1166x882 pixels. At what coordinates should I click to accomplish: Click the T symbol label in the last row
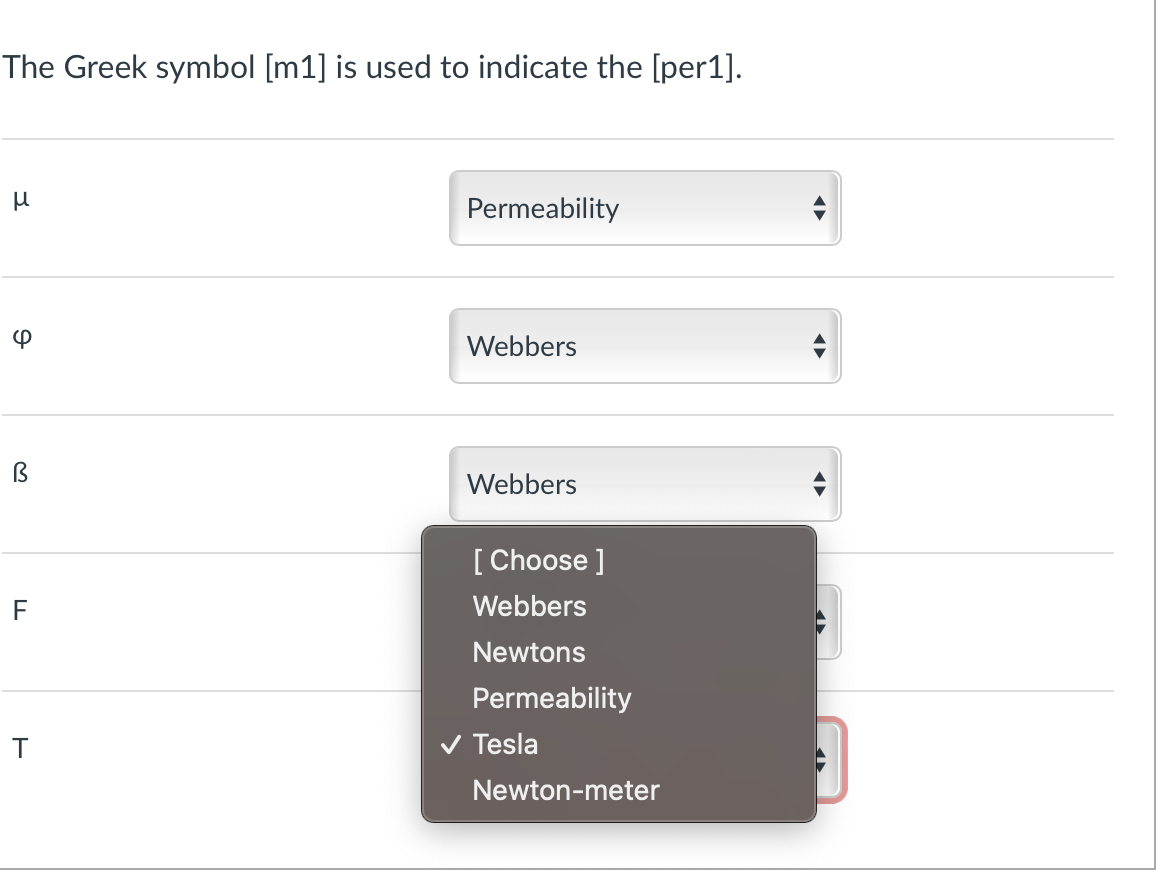tap(18, 748)
